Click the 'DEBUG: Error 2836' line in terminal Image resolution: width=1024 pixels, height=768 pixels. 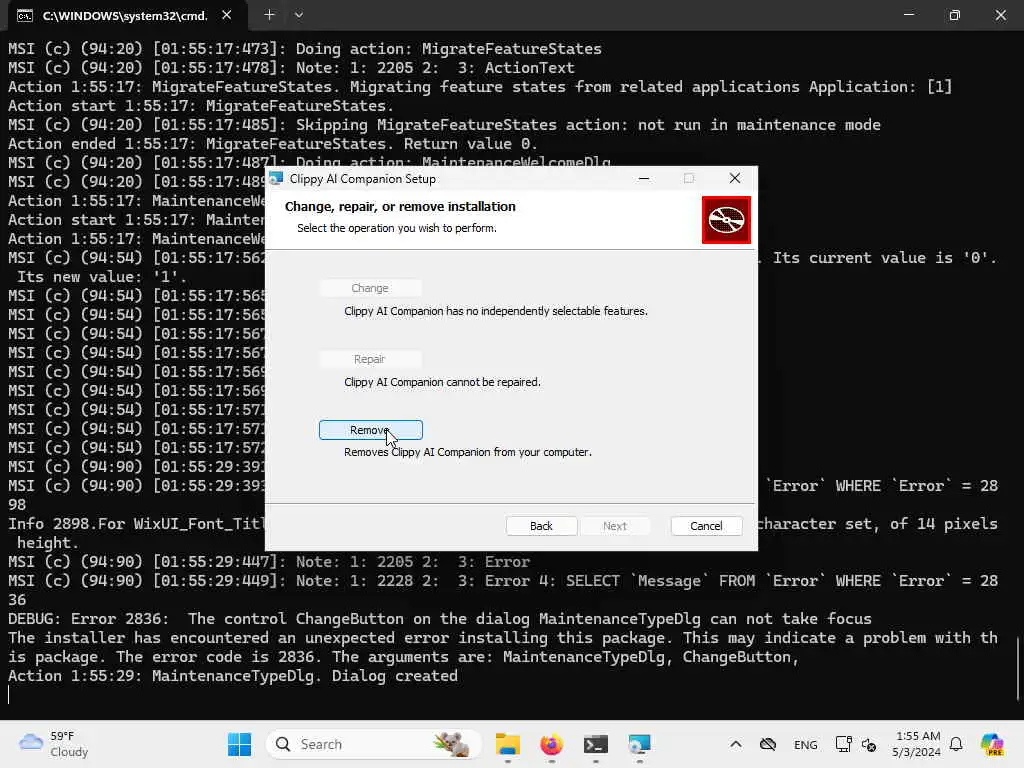[440, 618]
